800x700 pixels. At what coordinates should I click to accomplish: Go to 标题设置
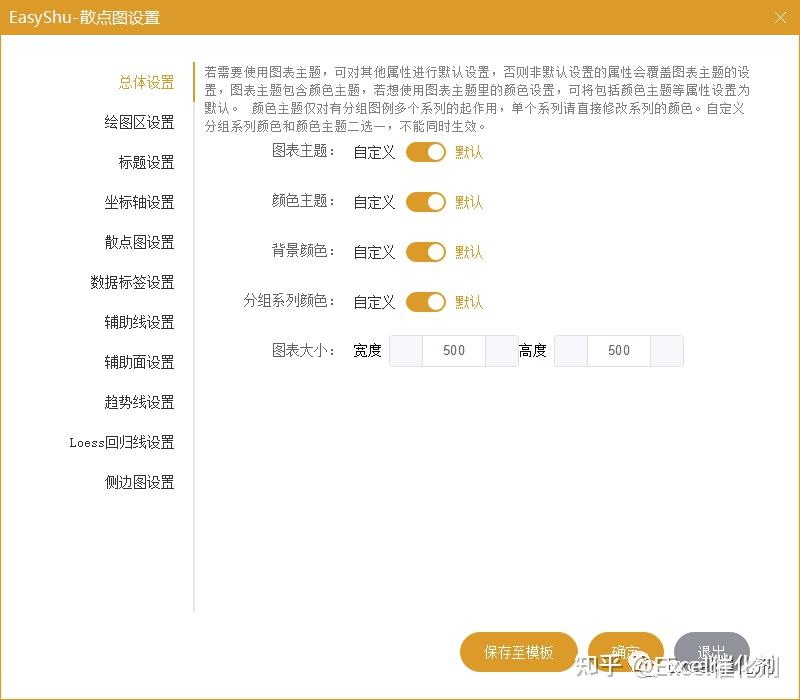coord(148,162)
